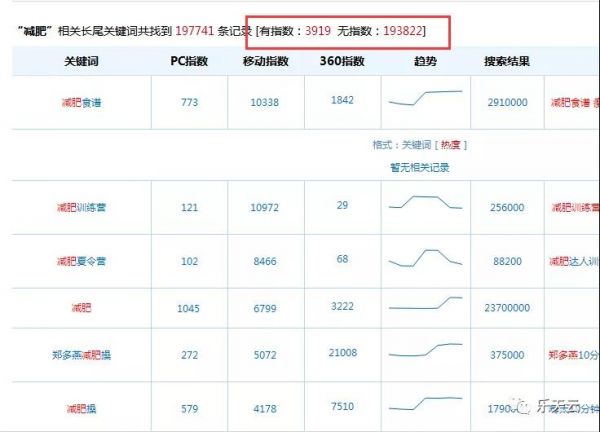Click the 热度 format link
The width and height of the screenshot is (600, 432).
pos(448,145)
